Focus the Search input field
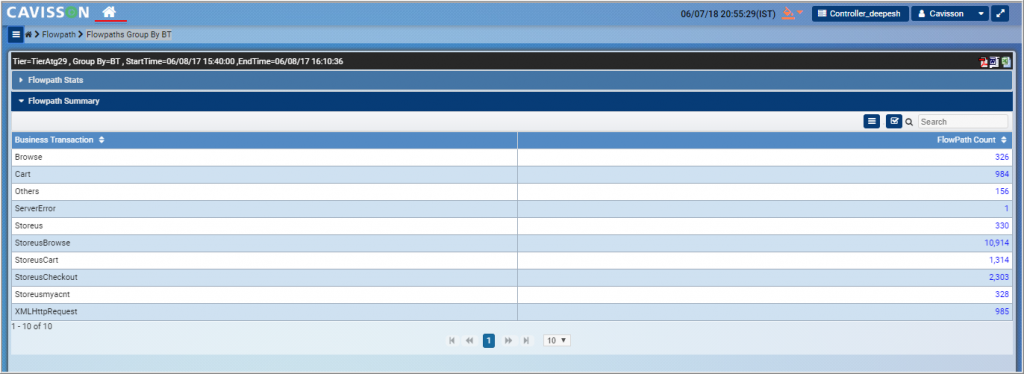The image size is (1024, 374). [x=963, y=122]
